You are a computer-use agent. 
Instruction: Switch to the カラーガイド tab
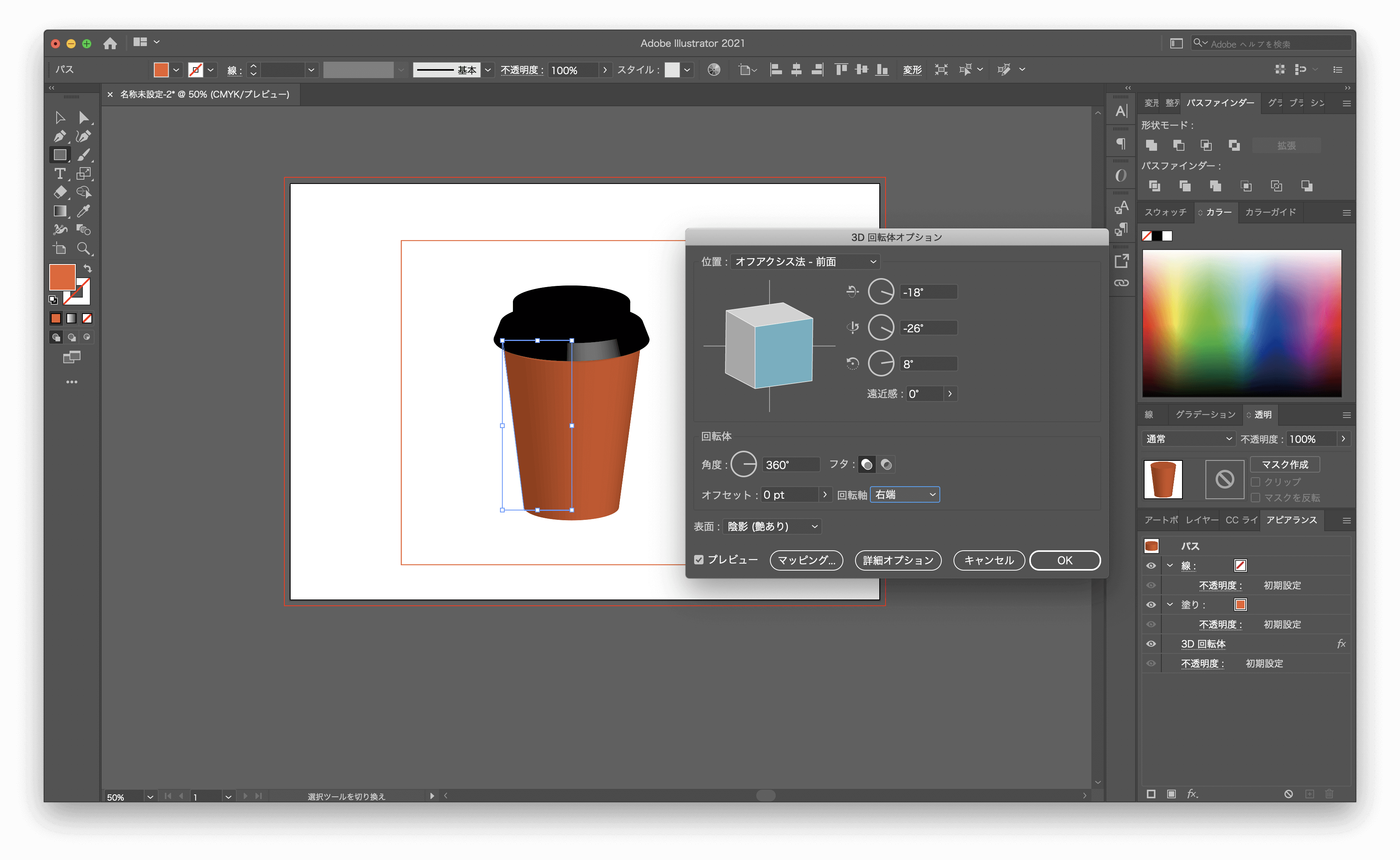tap(1270, 212)
